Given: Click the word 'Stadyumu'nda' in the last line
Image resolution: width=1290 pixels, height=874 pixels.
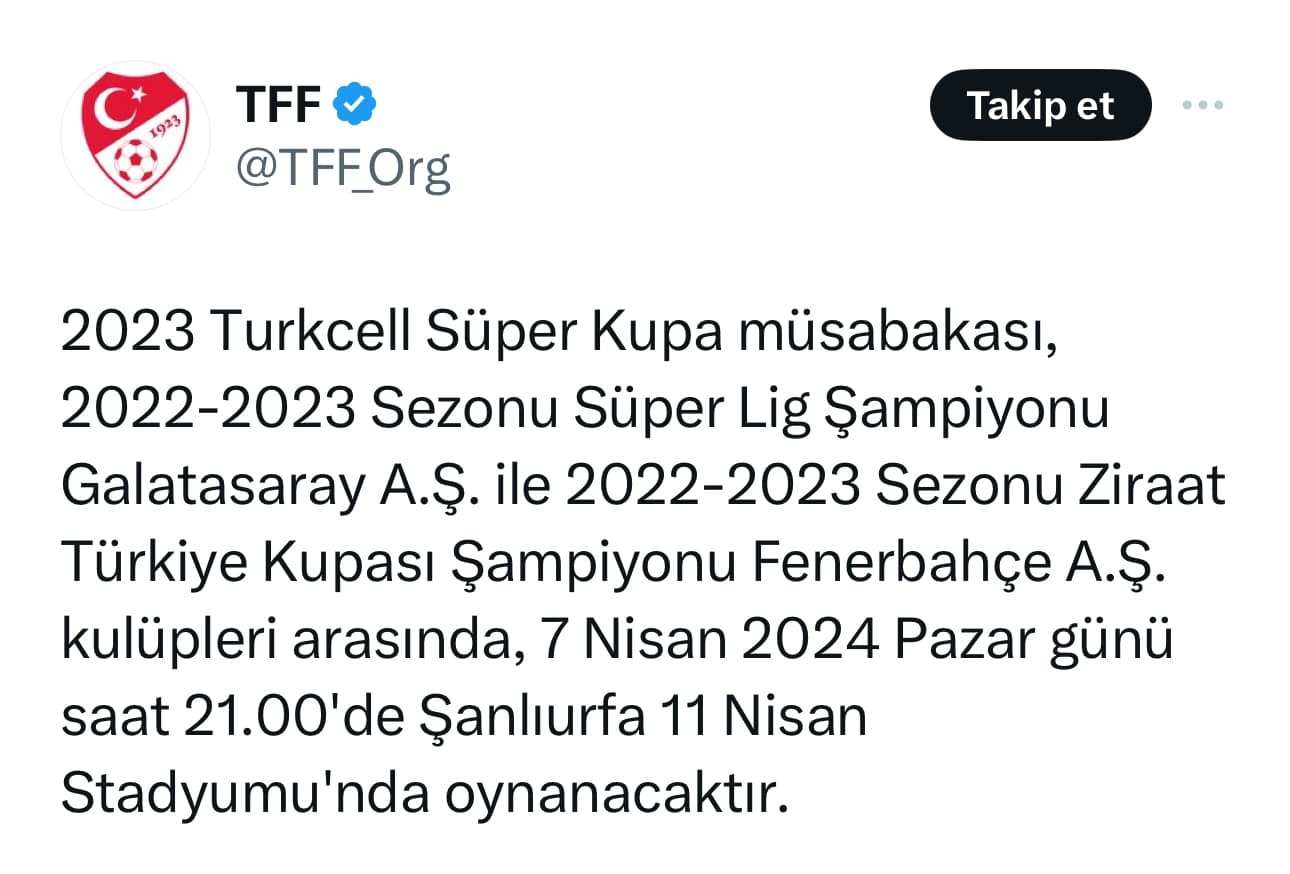Looking at the screenshot, I should pos(245,797).
